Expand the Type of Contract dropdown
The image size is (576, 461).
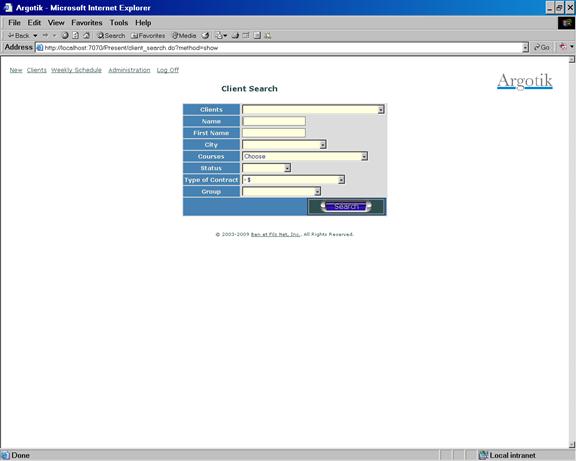tap(293, 180)
